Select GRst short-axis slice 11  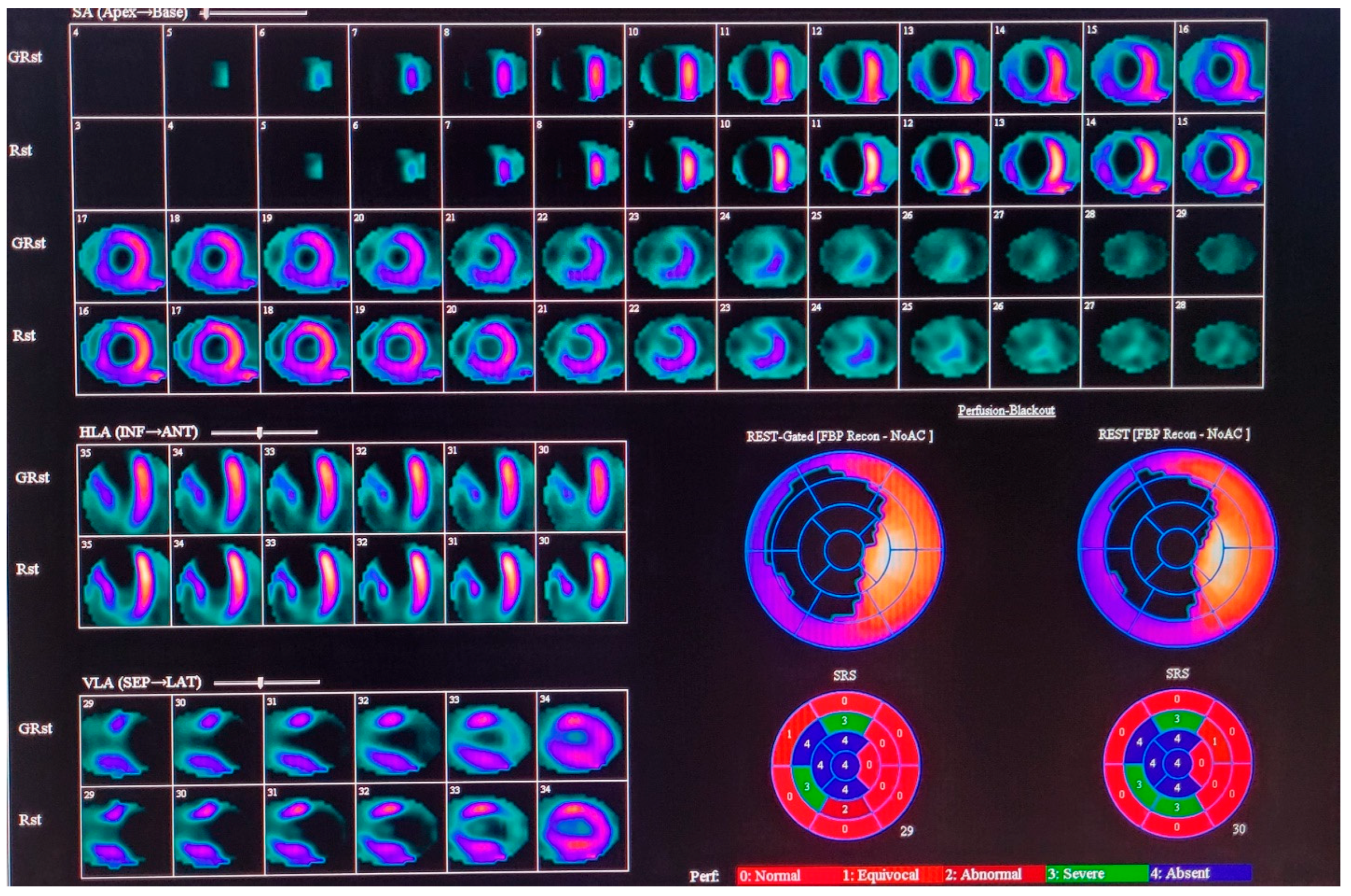[763, 69]
